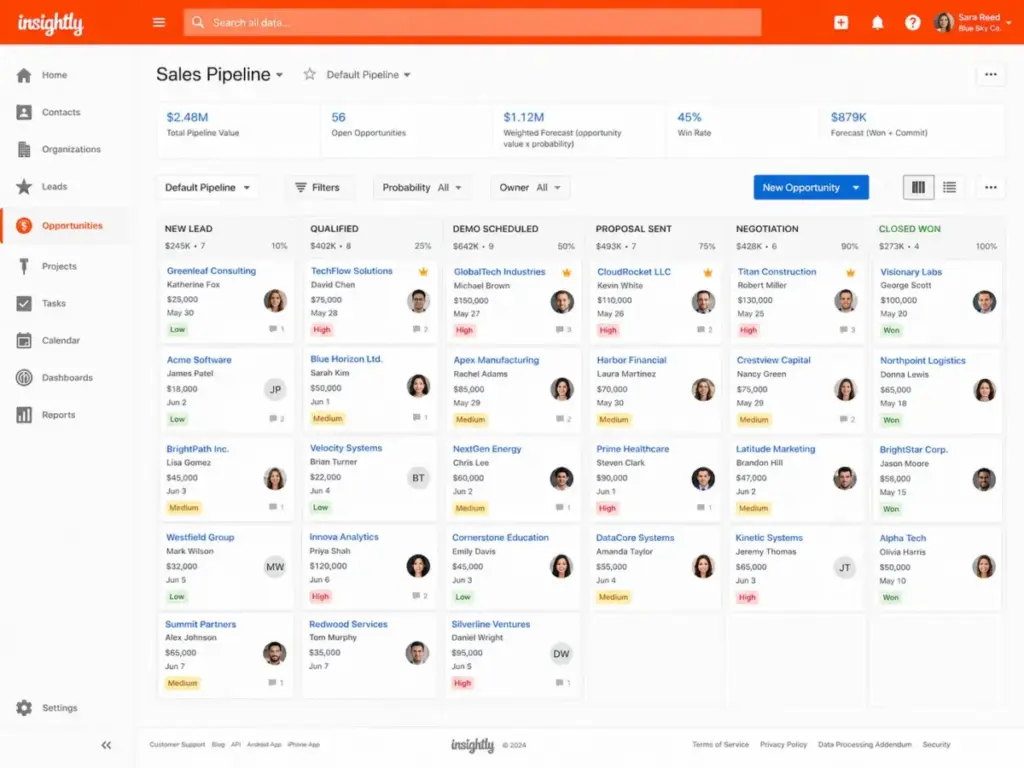Viewport: 1024px width, 768px height.
Task: Click the JP avatar on Acme Software card
Action: pyautogui.click(x=275, y=389)
